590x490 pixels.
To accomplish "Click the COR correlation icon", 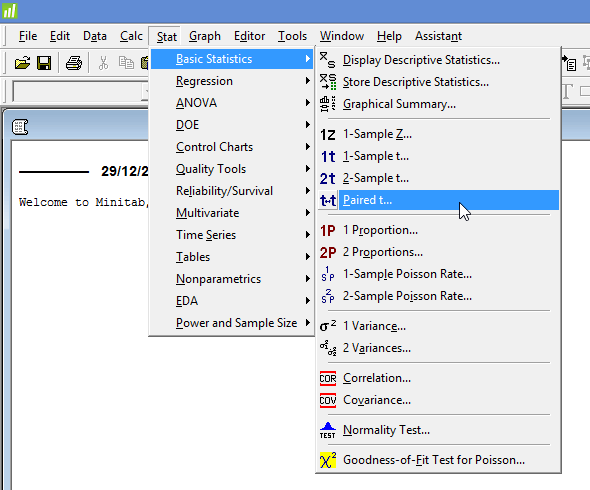I will 328,378.
